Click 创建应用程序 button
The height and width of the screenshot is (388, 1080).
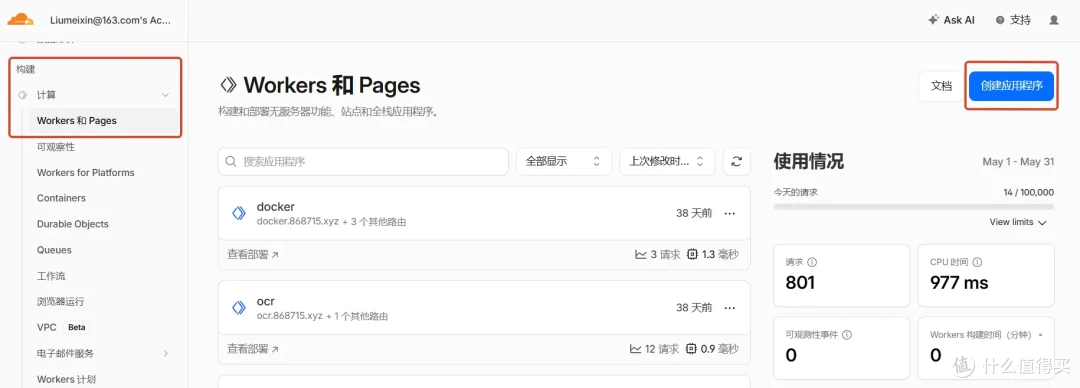click(x=1011, y=86)
